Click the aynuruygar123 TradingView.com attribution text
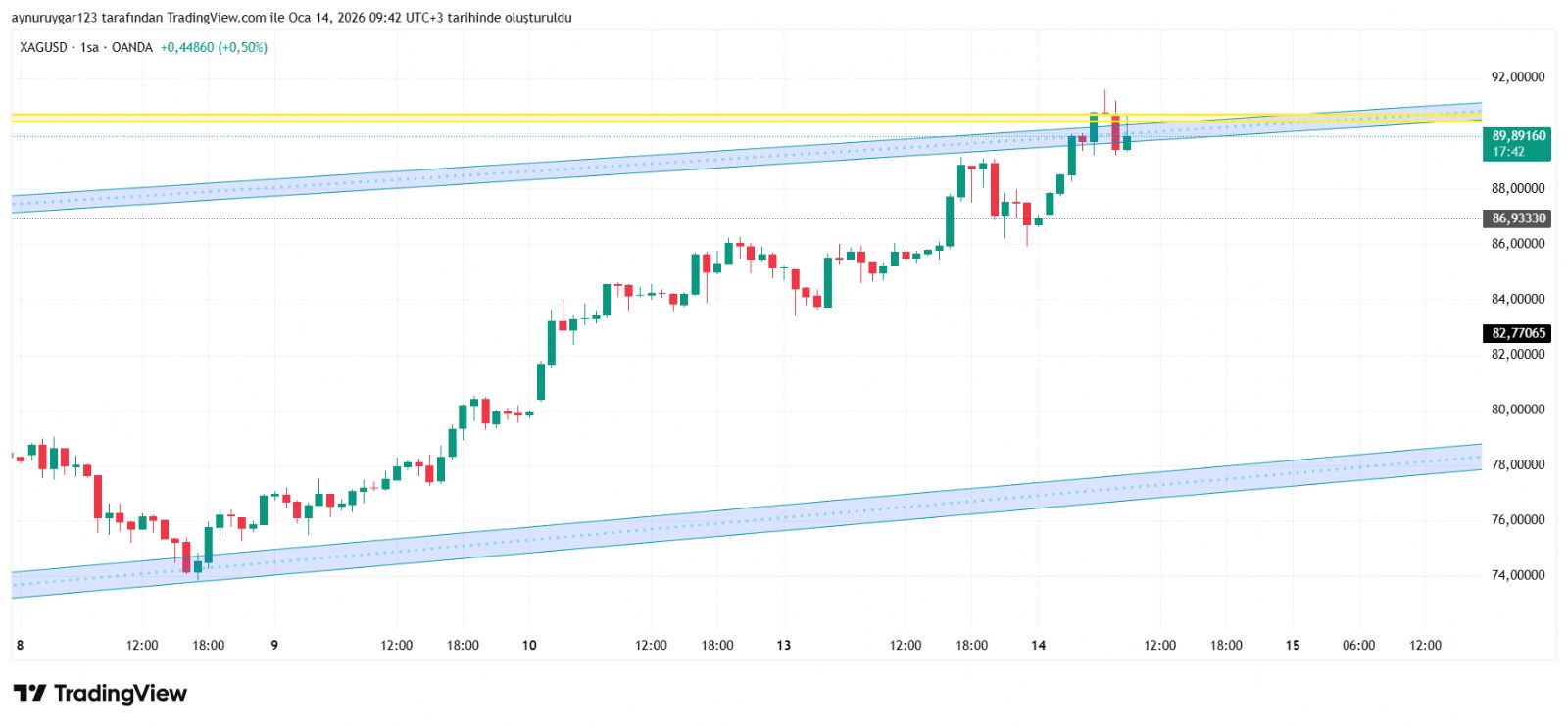1568x726 pixels. [x=291, y=18]
